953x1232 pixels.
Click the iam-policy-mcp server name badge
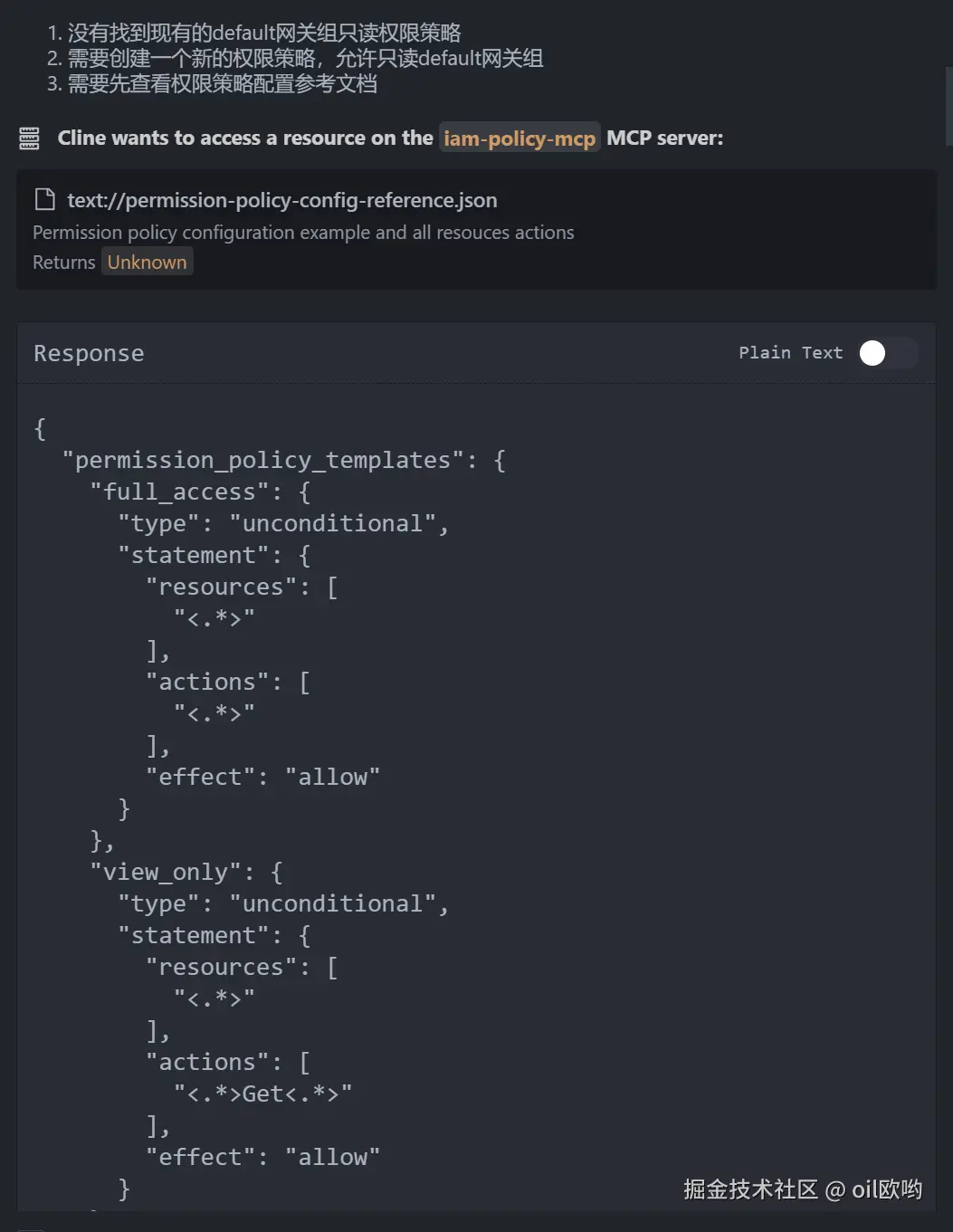(x=519, y=138)
